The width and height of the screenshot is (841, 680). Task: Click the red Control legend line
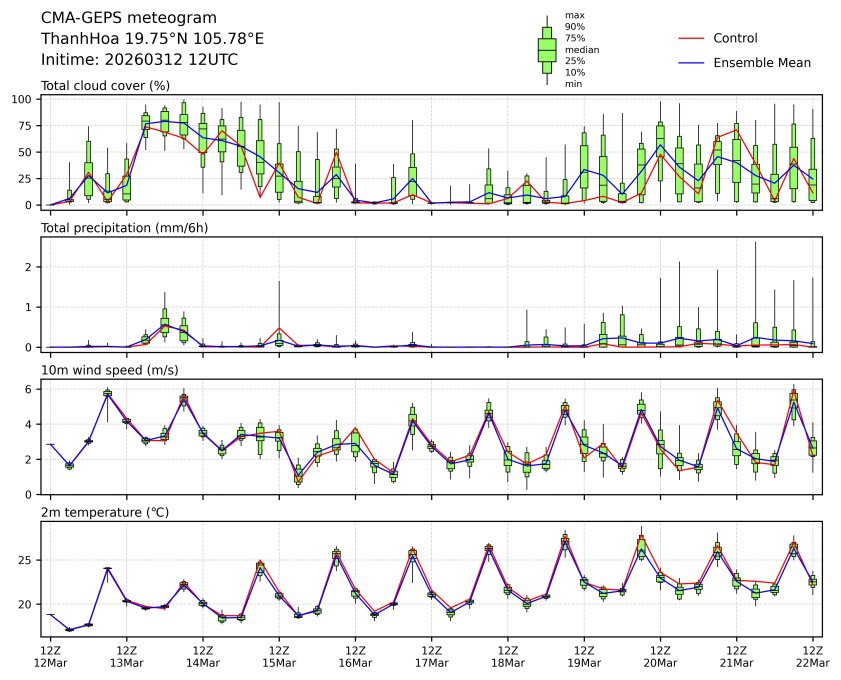[x=692, y=38]
